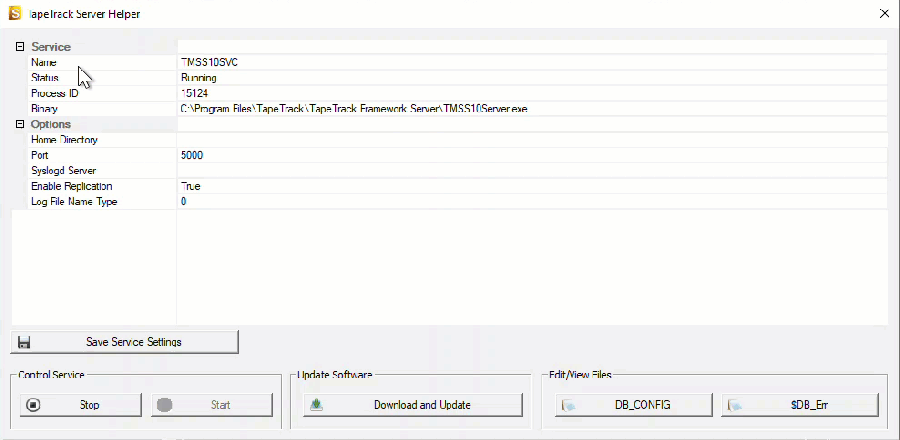Image resolution: width=900 pixels, height=440 pixels.
Task: Click the disabled Start button label
Action: pyautogui.click(x=220, y=405)
